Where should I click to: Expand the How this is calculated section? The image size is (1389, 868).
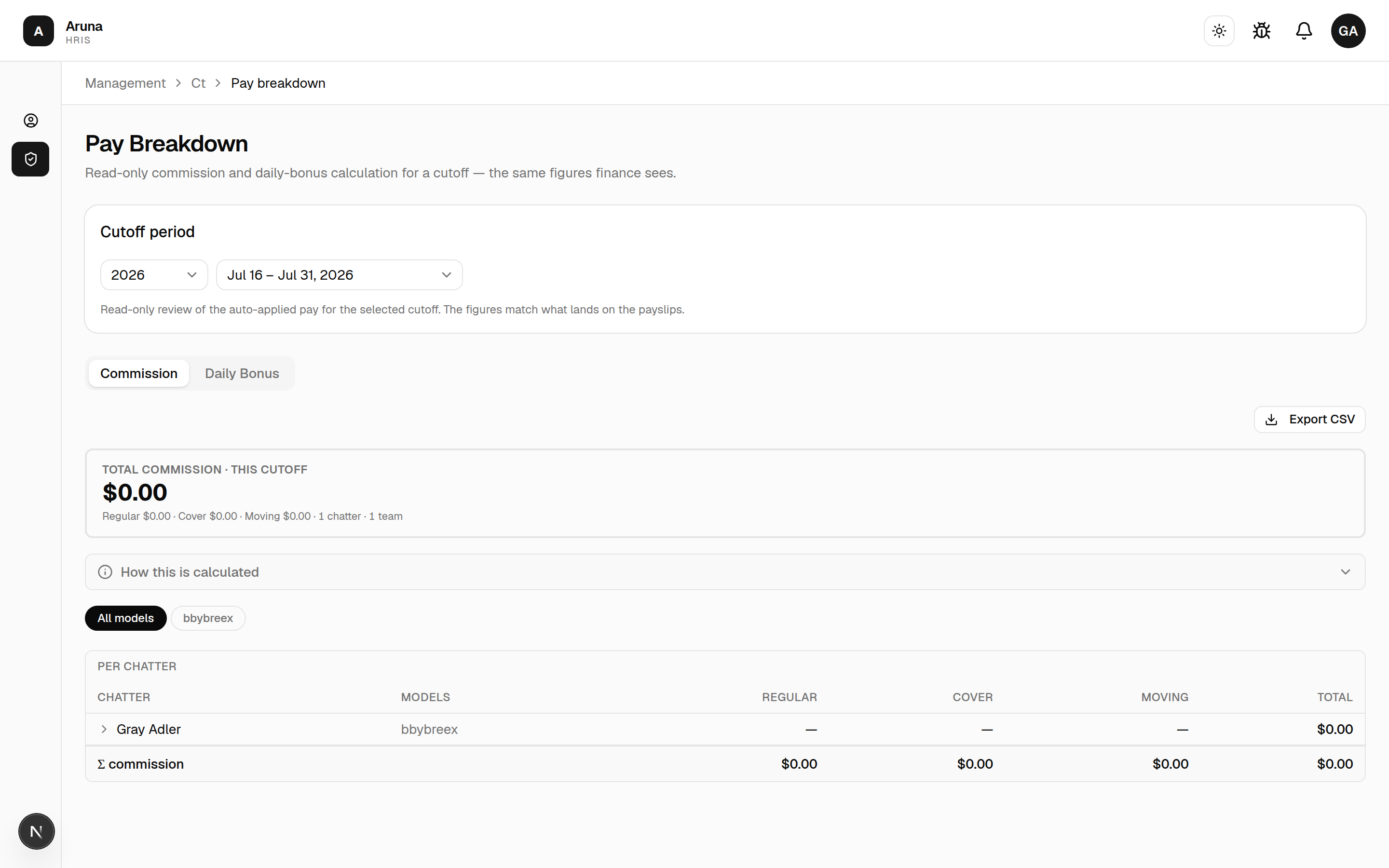(x=725, y=572)
